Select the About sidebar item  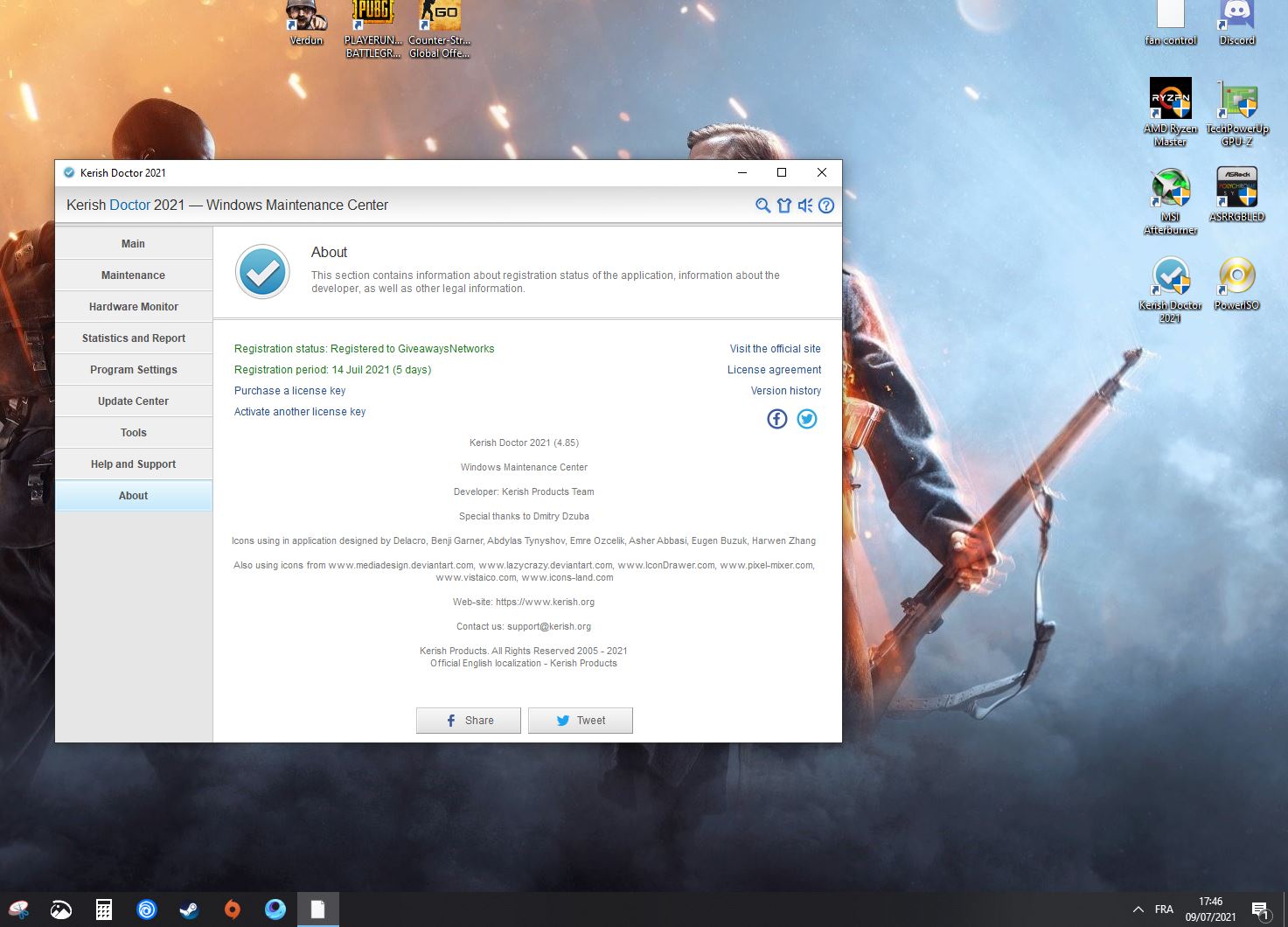tap(134, 496)
